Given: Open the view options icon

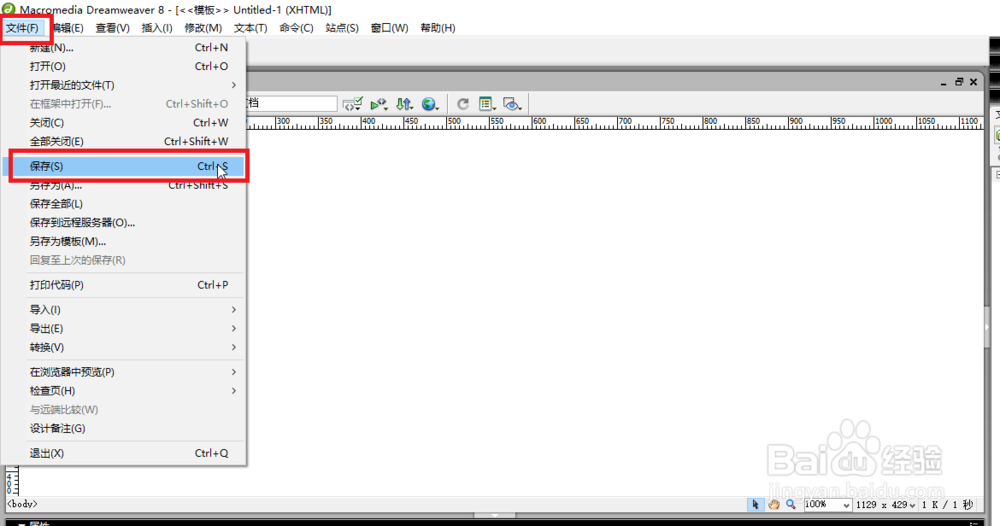Looking at the screenshot, I should 487,104.
